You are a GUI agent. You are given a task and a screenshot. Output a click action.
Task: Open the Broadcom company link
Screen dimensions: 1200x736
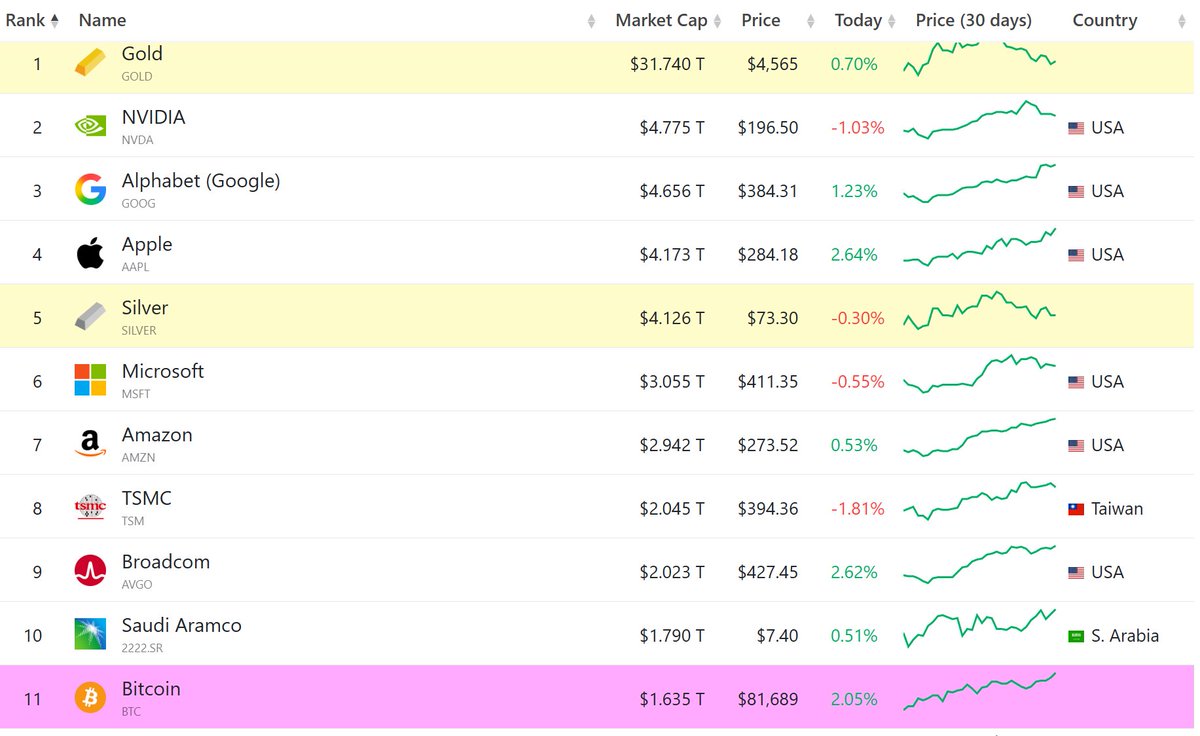click(166, 562)
